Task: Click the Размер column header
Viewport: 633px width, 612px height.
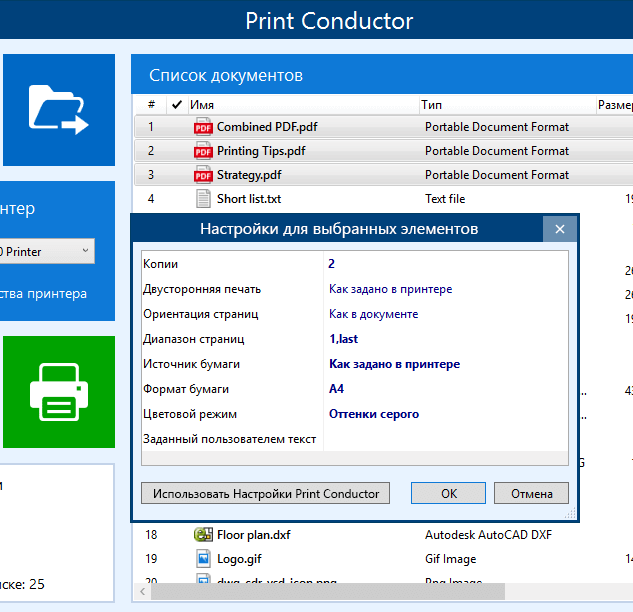Action: click(615, 105)
